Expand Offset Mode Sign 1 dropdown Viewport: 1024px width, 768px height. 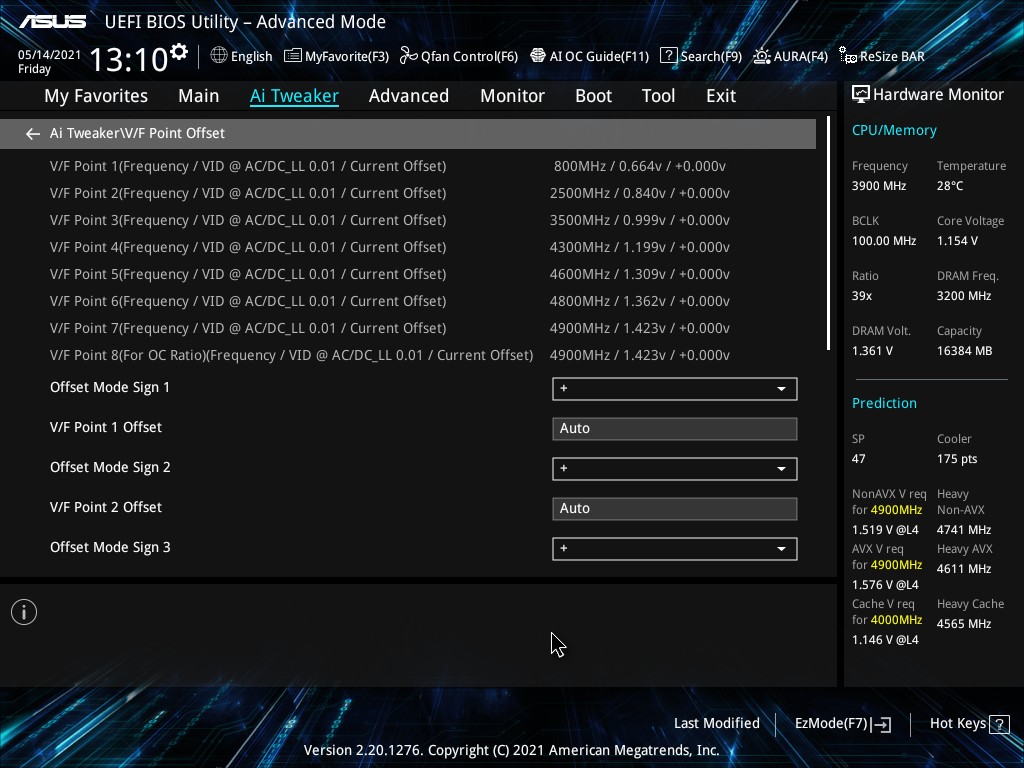[x=675, y=389]
